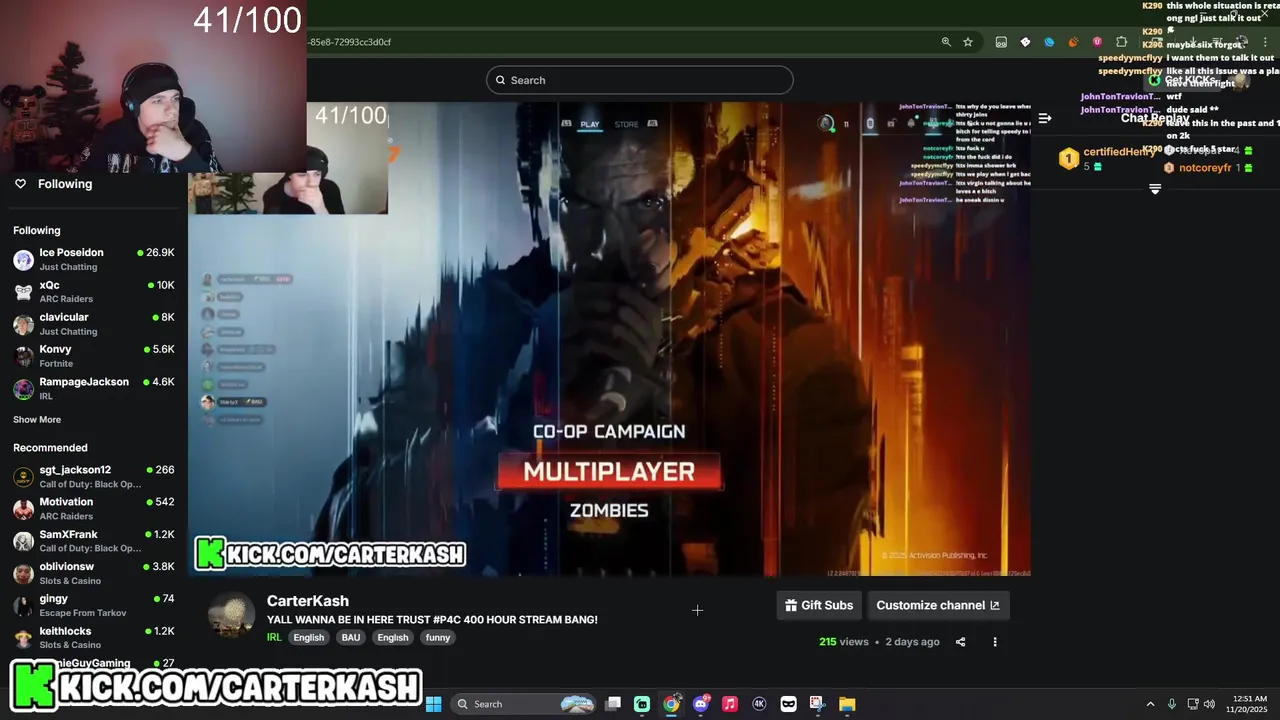1280x720 pixels.
Task: Open Task View on the taskbar
Action: point(613,704)
